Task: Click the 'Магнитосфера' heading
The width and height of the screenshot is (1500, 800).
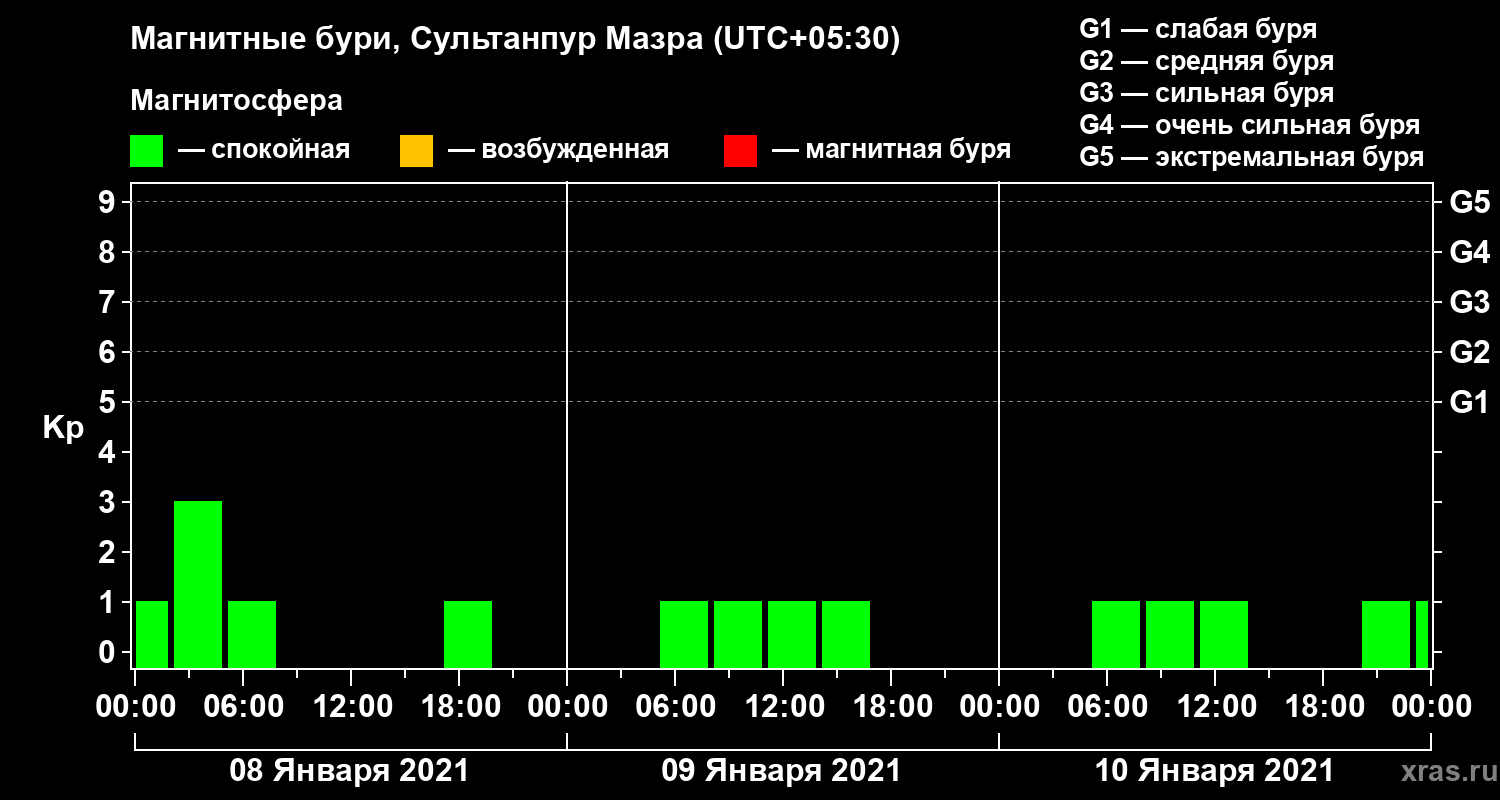Action: click(236, 100)
